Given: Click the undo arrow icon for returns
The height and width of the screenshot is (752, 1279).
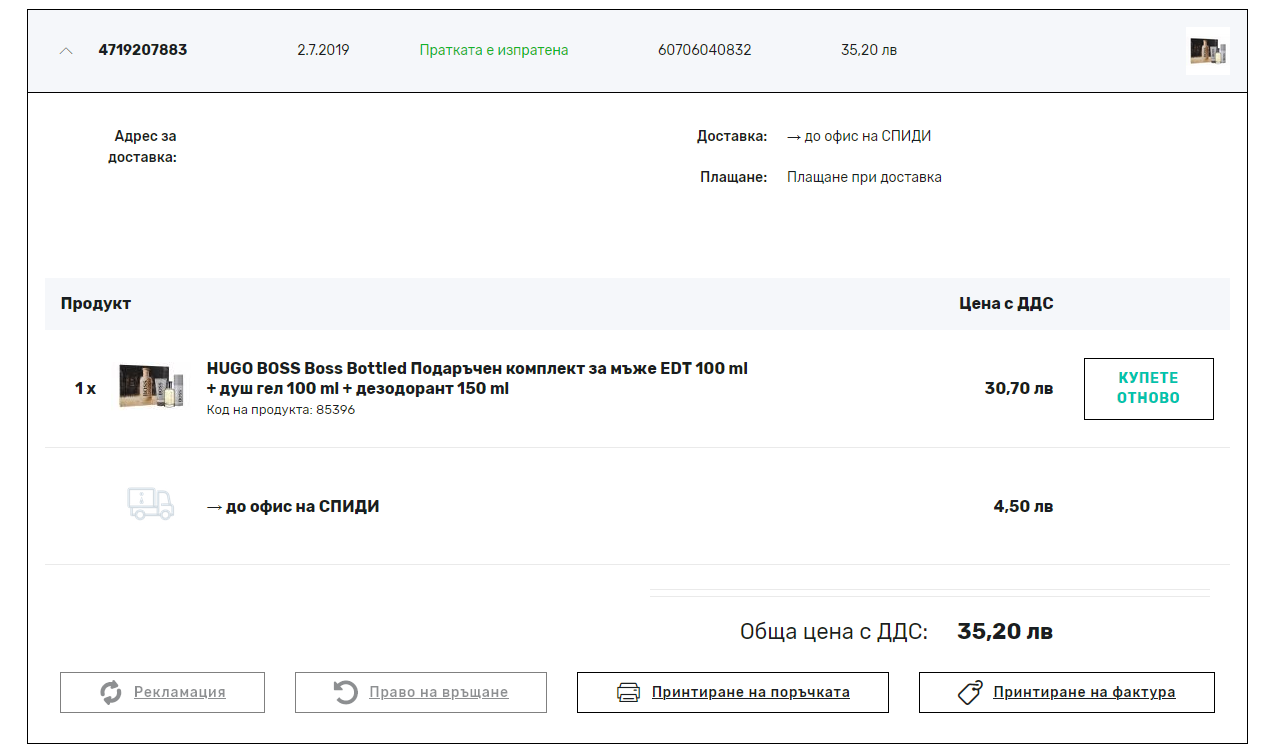Looking at the screenshot, I should (x=345, y=692).
